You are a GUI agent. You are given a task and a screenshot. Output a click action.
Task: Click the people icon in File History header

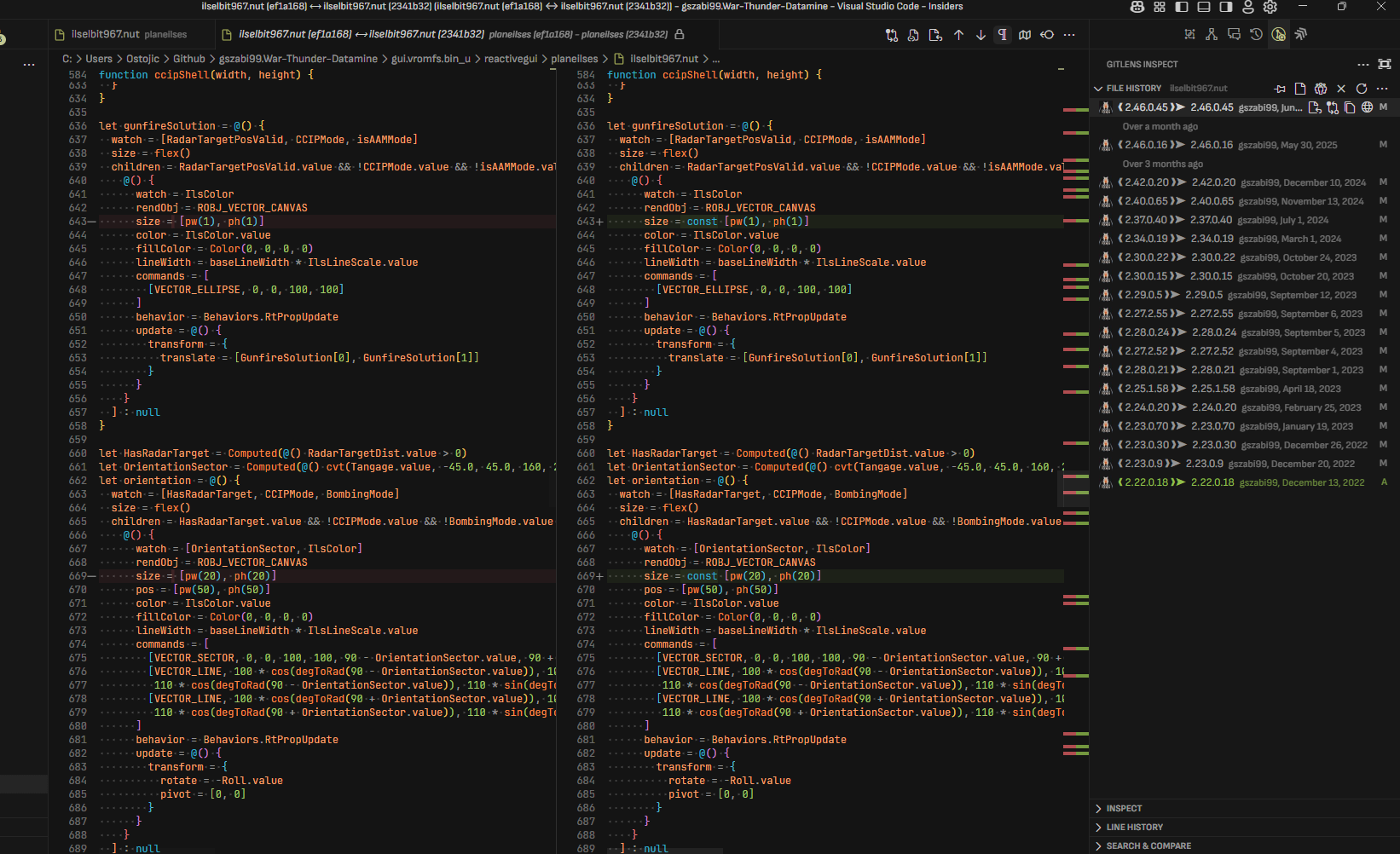(1321, 89)
